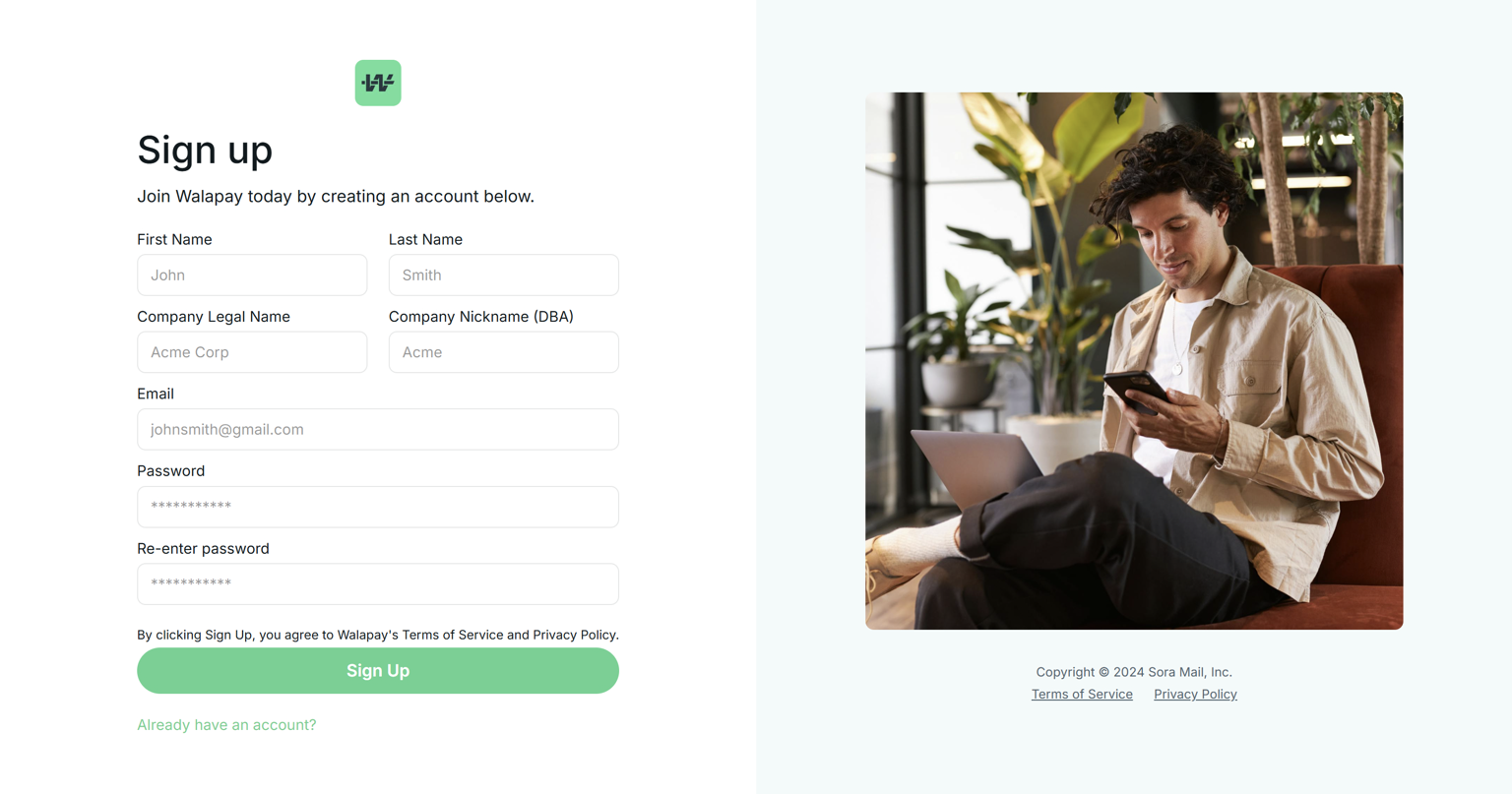Click the Company Nickname (DBA) text label
This screenshot has width=1512, height=794.
(x=481, y=317)
